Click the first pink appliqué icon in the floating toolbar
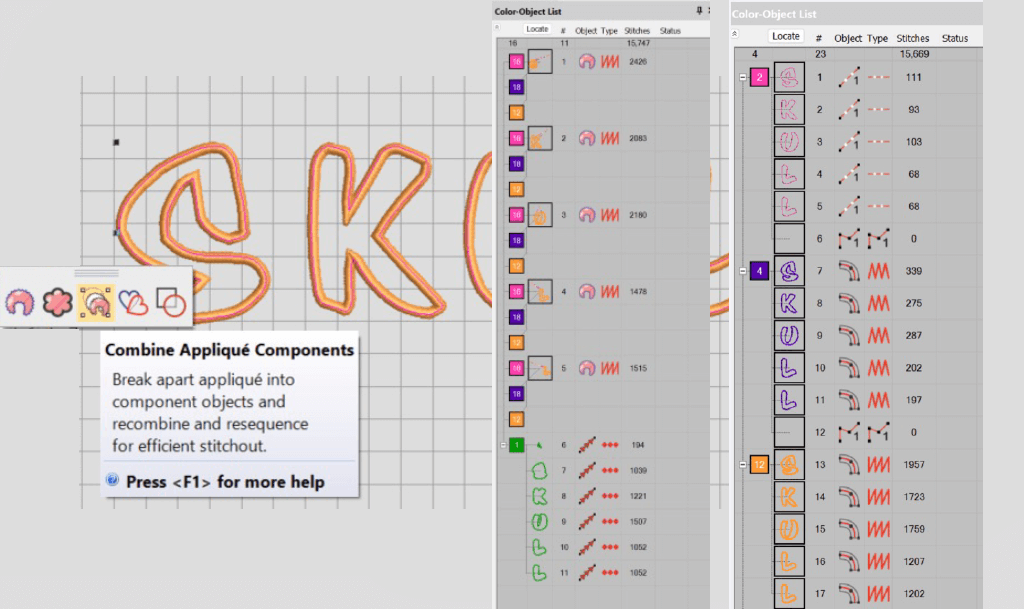The image size is (1024, 609). click(19, 303)
